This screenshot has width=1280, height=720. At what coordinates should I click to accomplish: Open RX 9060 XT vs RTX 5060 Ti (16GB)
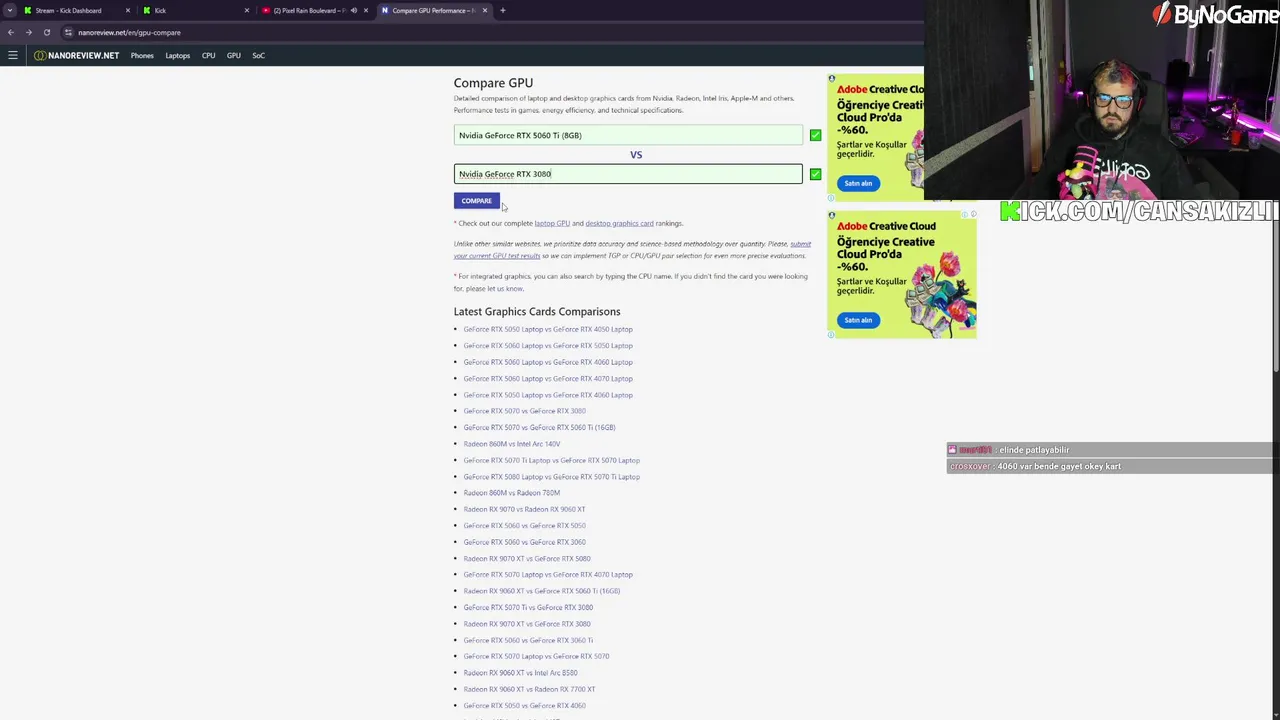pos(542,591)
